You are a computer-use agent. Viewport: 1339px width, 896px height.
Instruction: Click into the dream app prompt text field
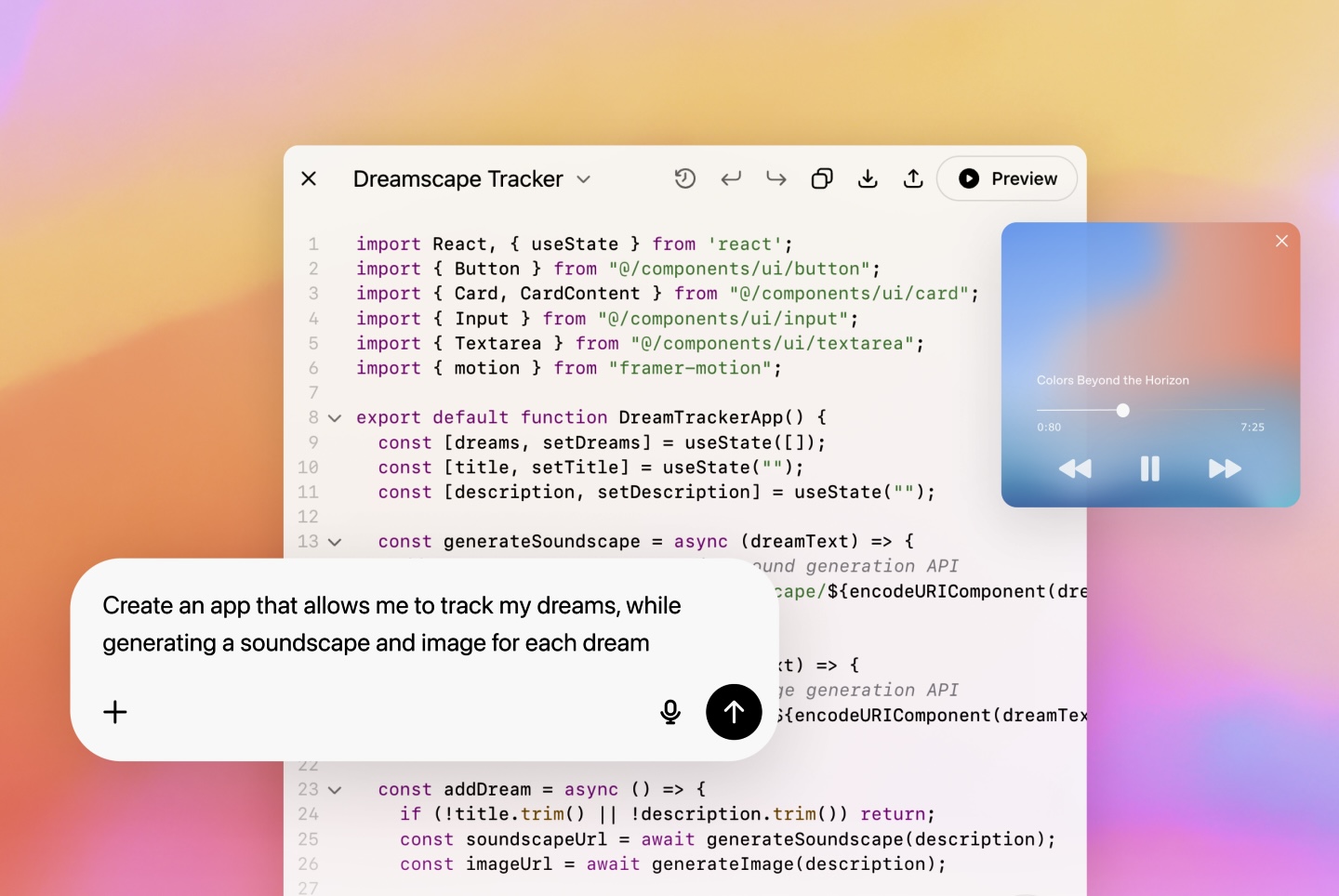(391, 624)
